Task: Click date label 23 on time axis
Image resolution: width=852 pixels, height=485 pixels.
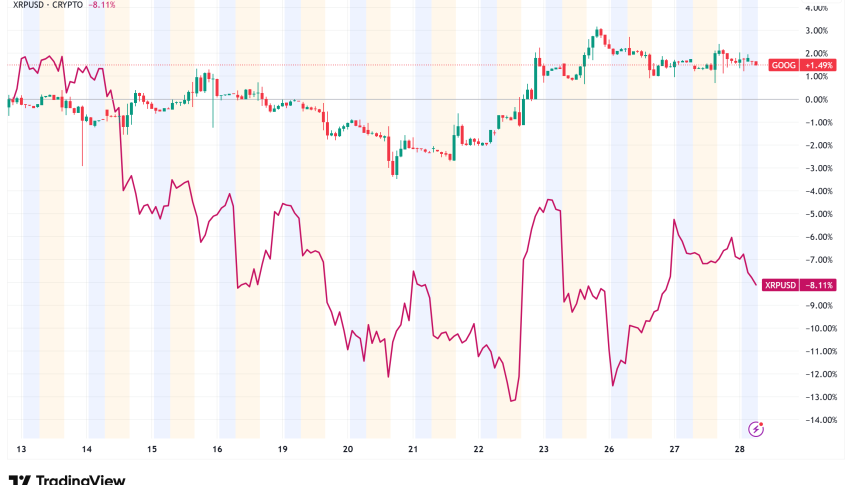Action: [544, 449]
